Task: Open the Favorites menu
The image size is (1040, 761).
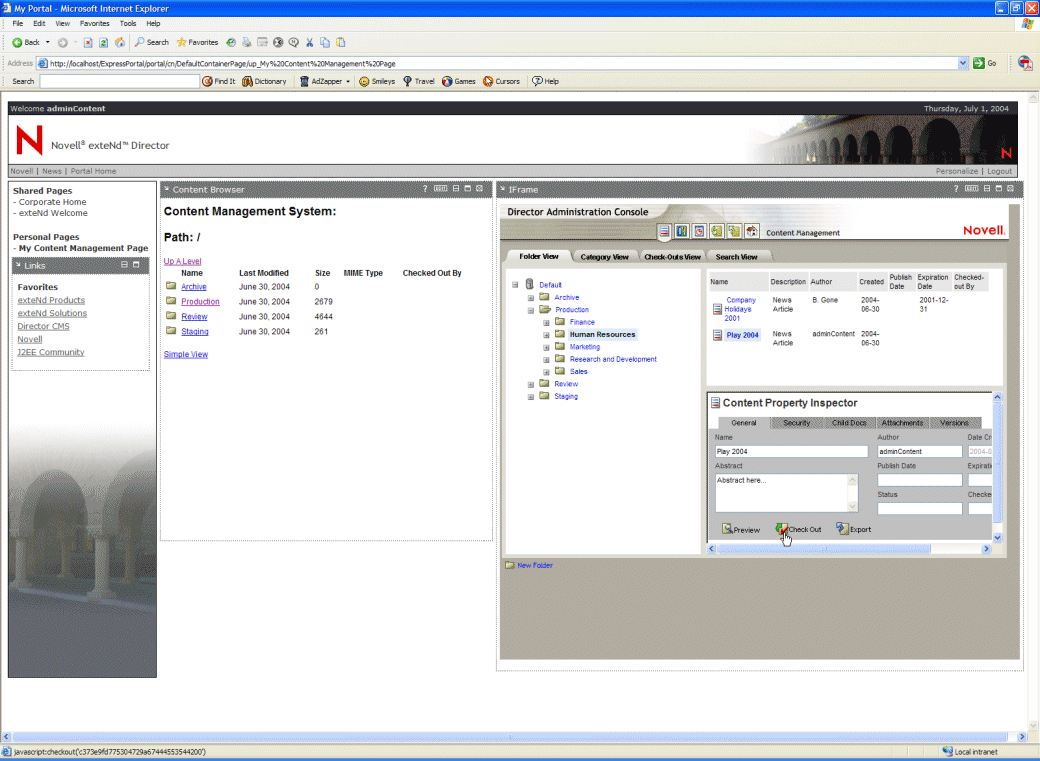Action: (95, 23)
